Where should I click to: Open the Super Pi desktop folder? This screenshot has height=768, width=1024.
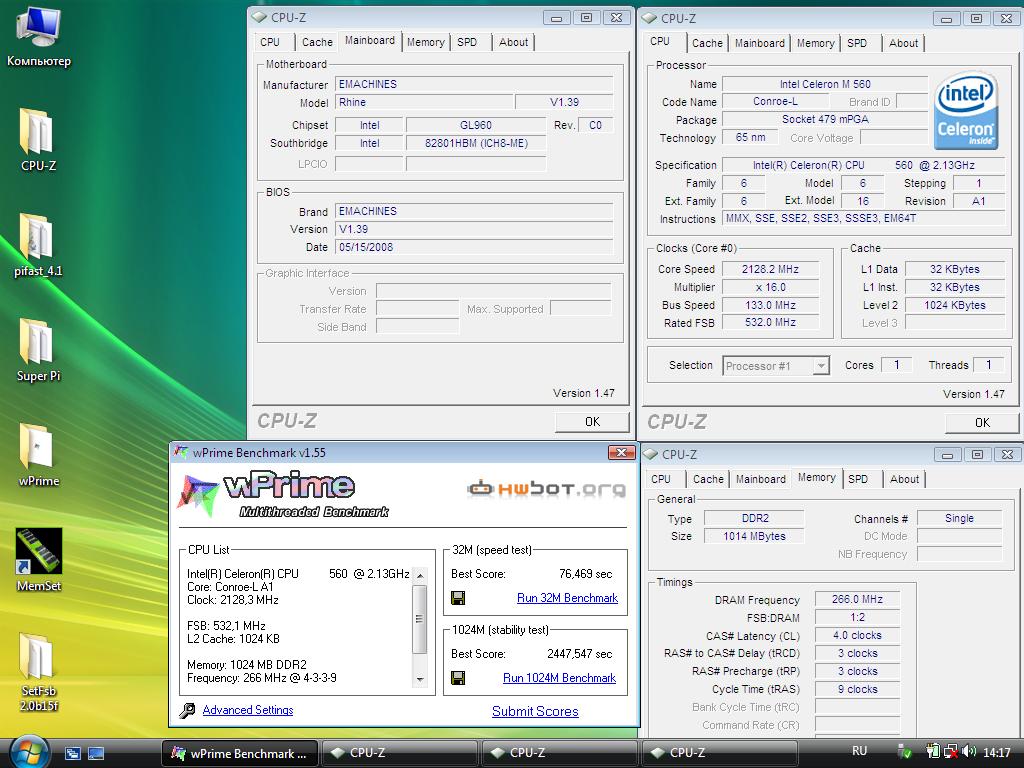point(38,349)
